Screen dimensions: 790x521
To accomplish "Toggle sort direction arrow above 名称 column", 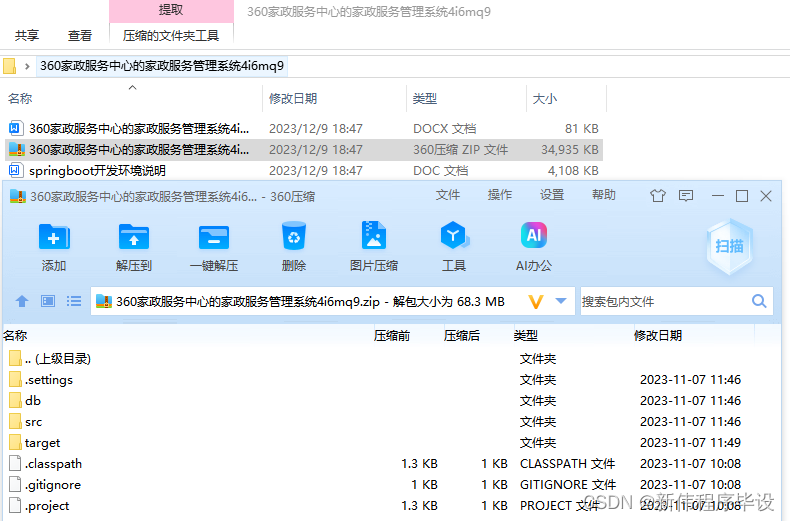I will [x=133, y=88].
